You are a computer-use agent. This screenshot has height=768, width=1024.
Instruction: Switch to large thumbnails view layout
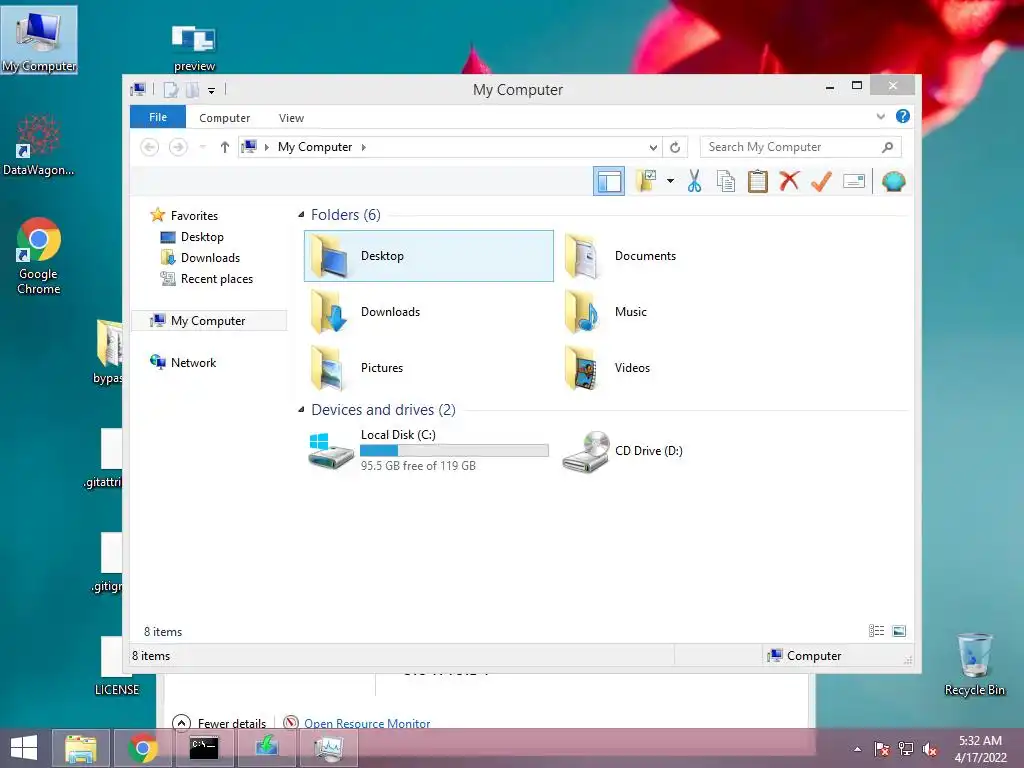point(899,631)
